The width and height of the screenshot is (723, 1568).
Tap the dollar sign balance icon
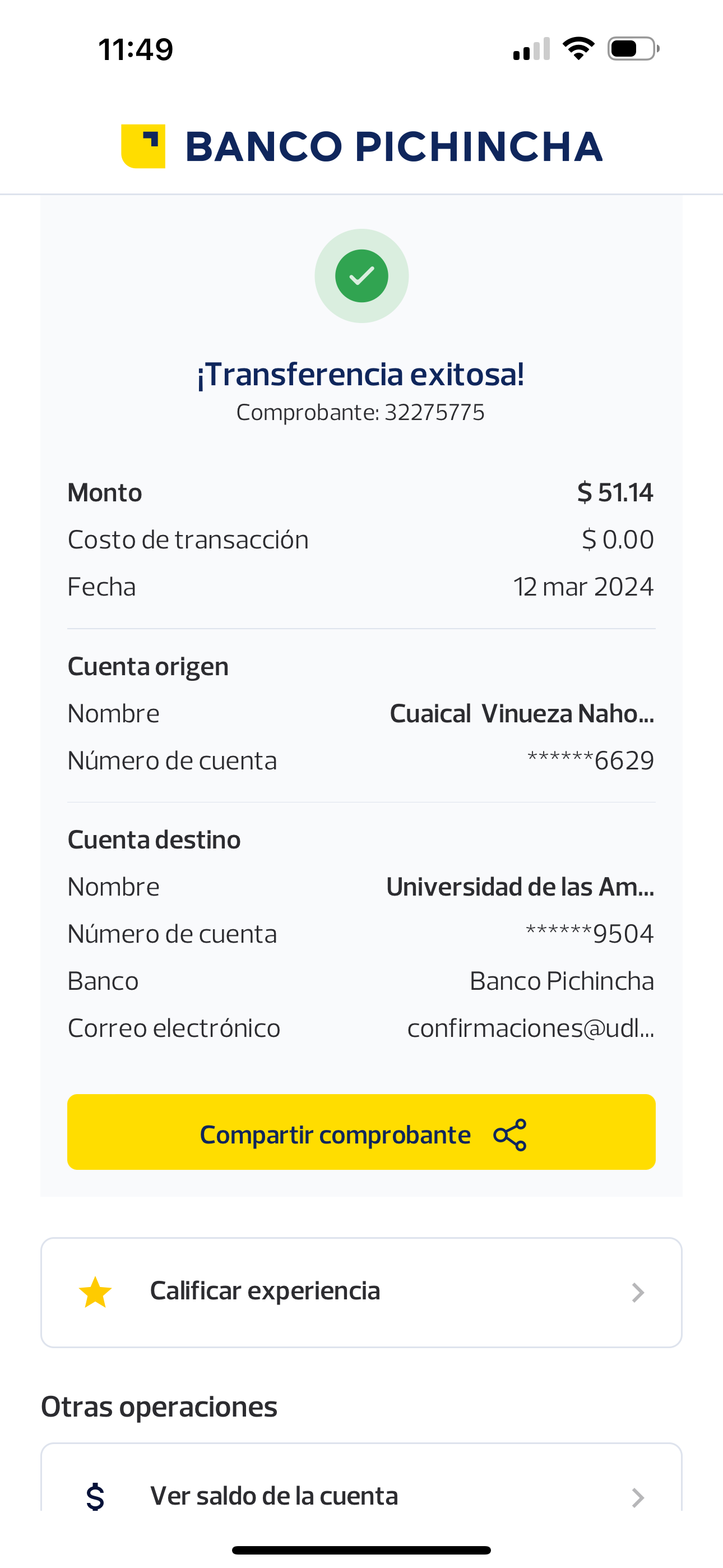tap(95, 1496)
